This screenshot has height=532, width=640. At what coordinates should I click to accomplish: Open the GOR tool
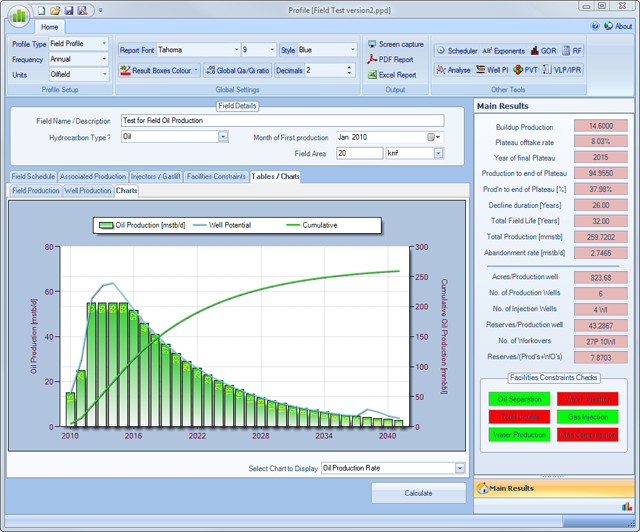click(543, 51)
